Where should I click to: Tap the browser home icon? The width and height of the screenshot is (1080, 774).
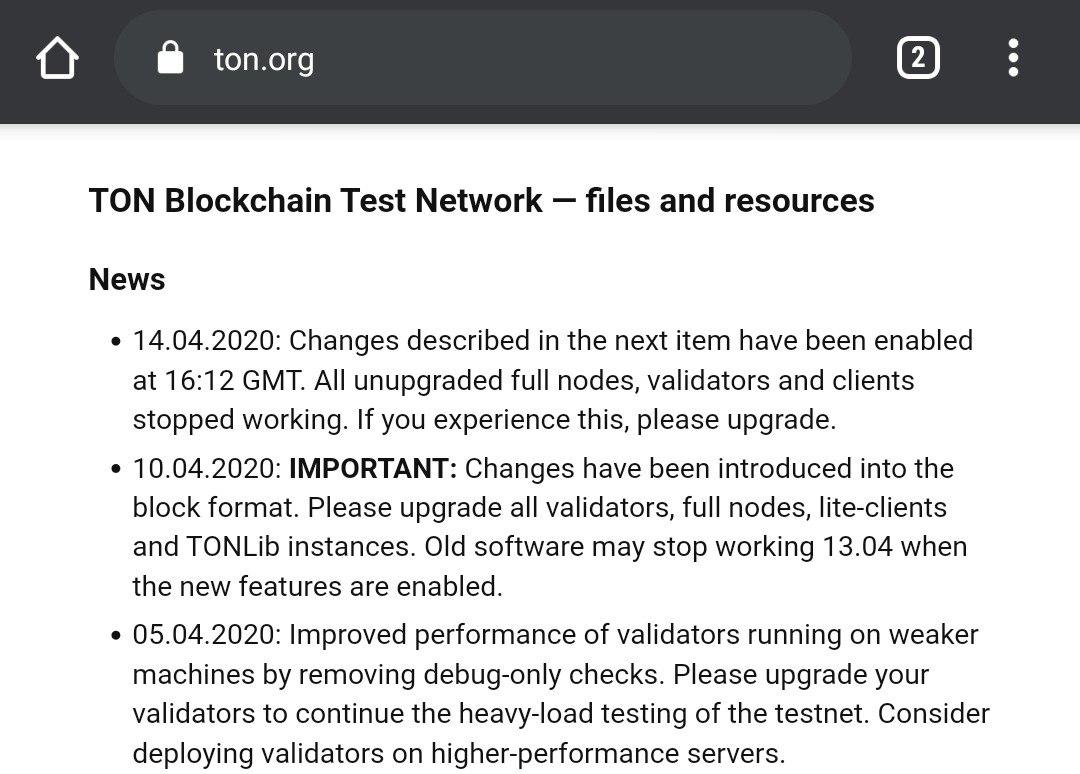click(x=57, y=58)
